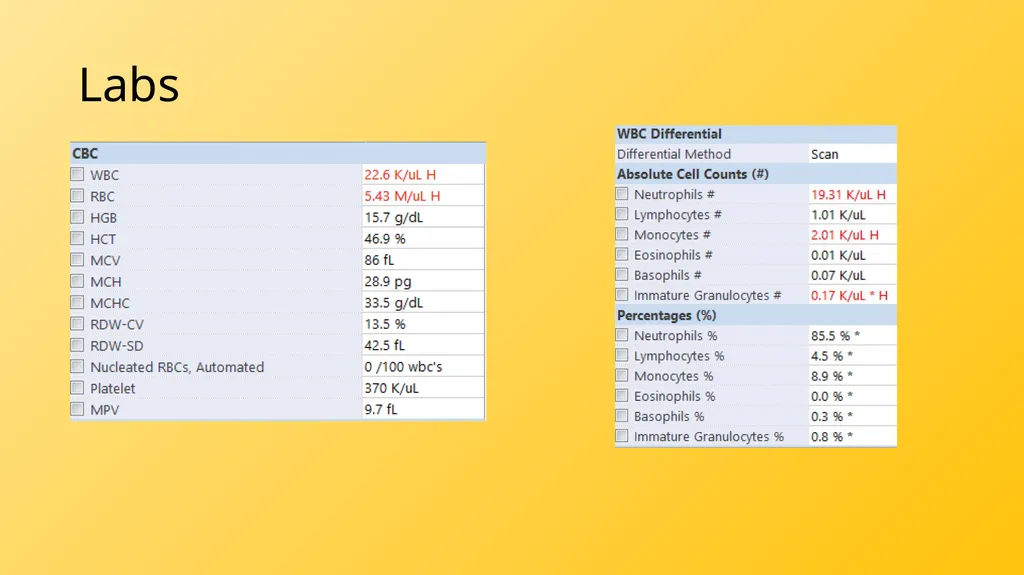Toggle the Monocytes % checkbox
Image resolution: width=1024 pixels, height=575 pixels.
tap(622, 376)
